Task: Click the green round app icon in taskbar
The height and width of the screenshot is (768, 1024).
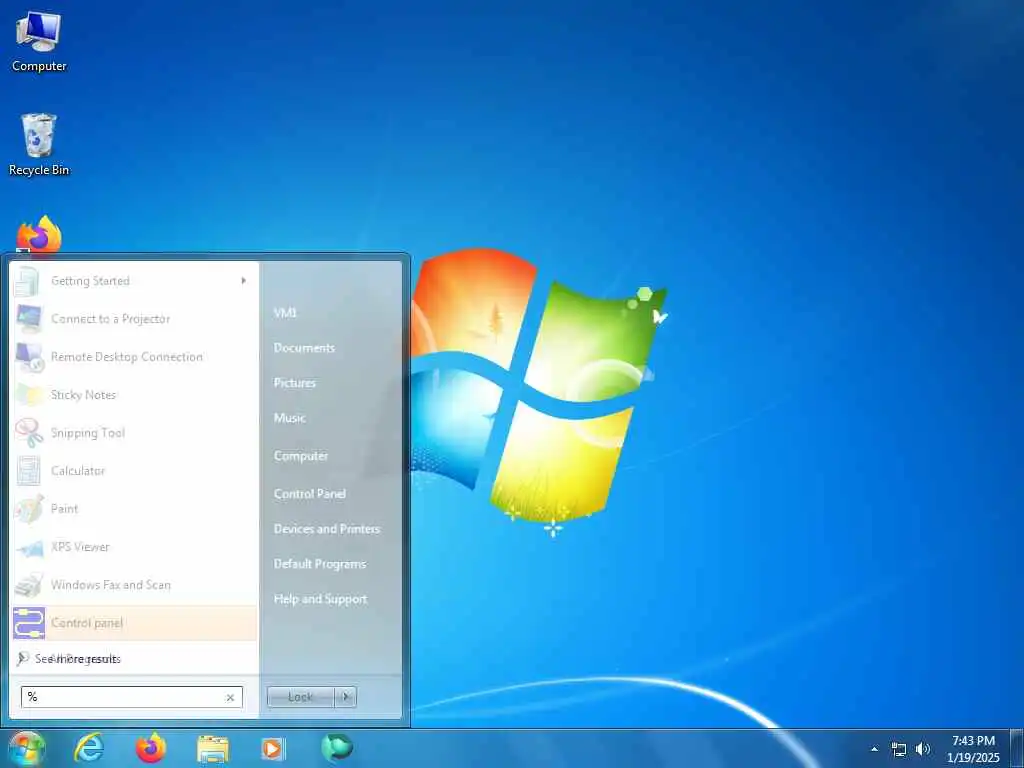Action: tap(337, 747)
